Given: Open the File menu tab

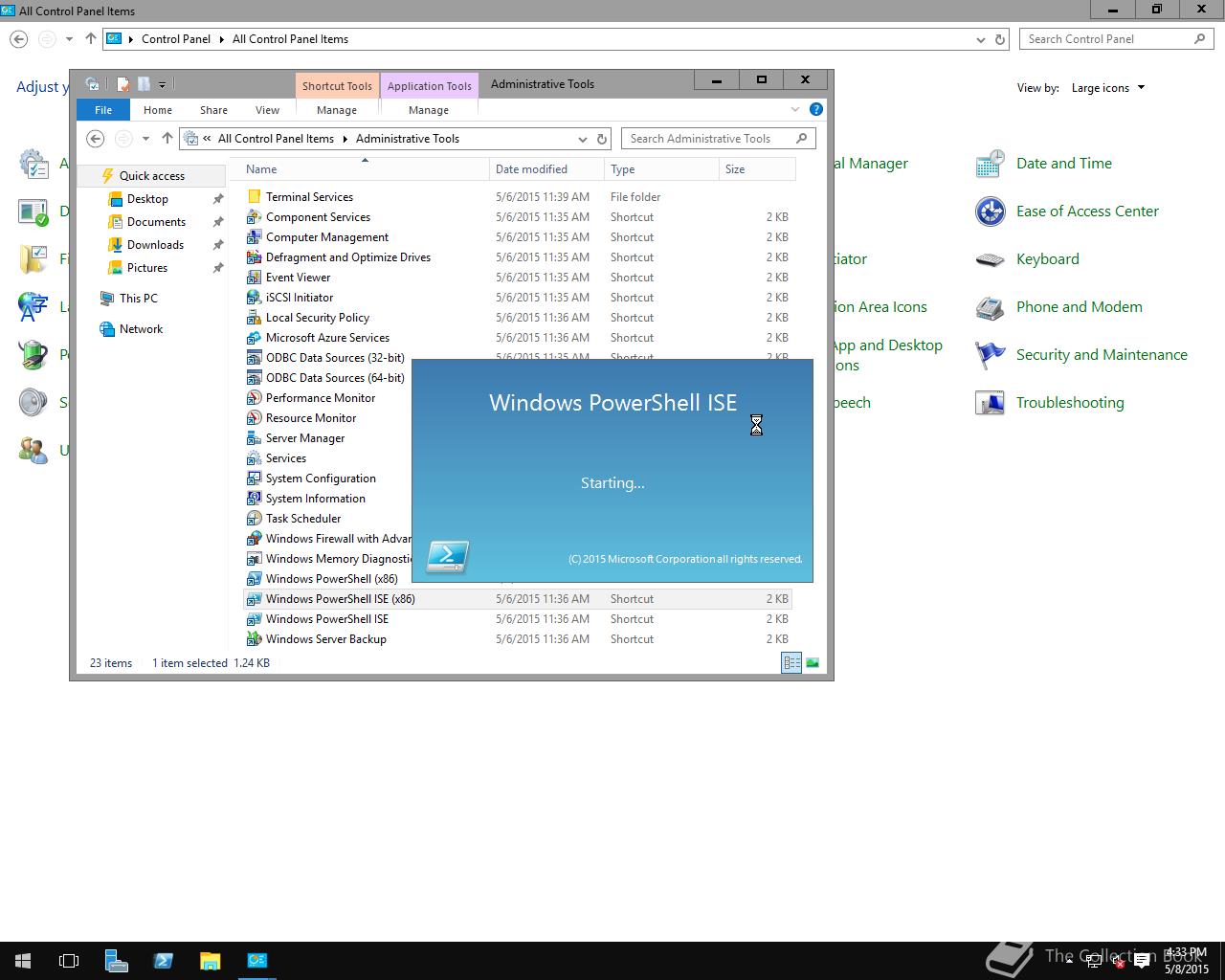Looking at the screenshot, I should (103, 110).
